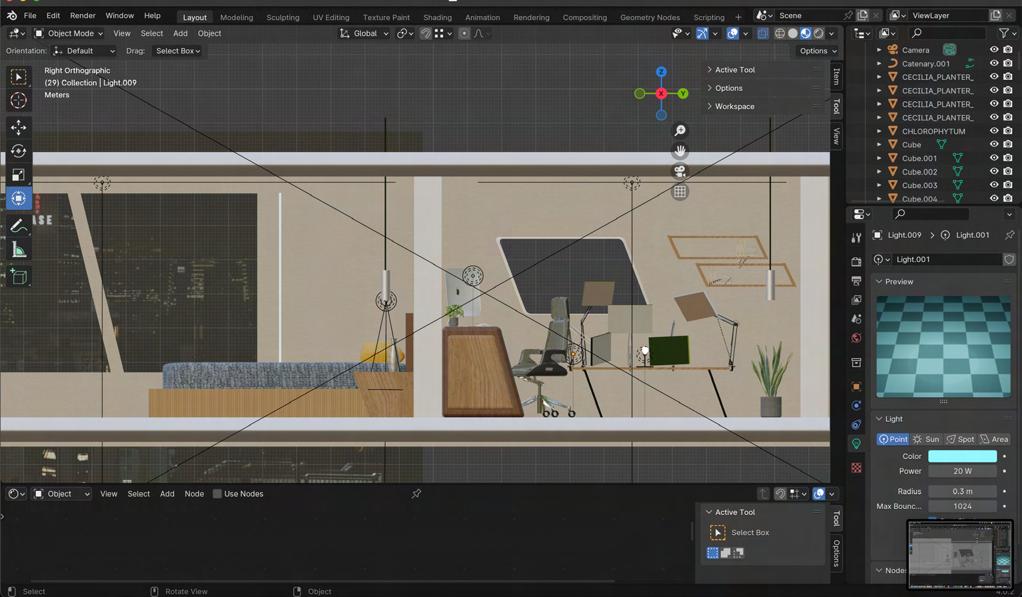Select the Rotate tool
1022x597 pixels.
tap(18, 151)
